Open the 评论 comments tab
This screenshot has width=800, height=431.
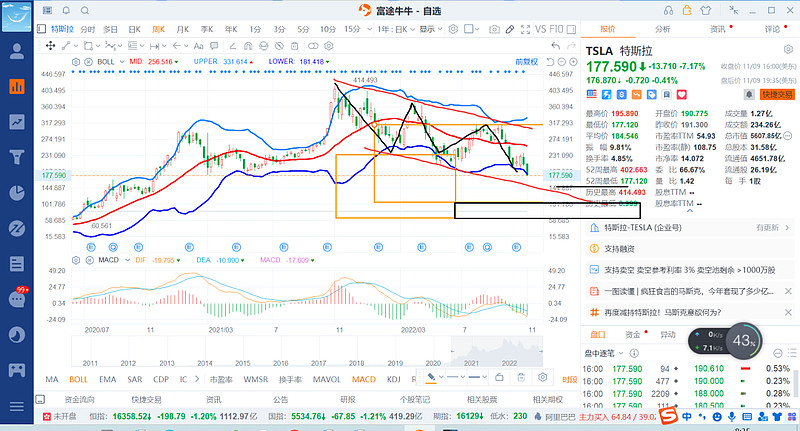pos(772,29)
